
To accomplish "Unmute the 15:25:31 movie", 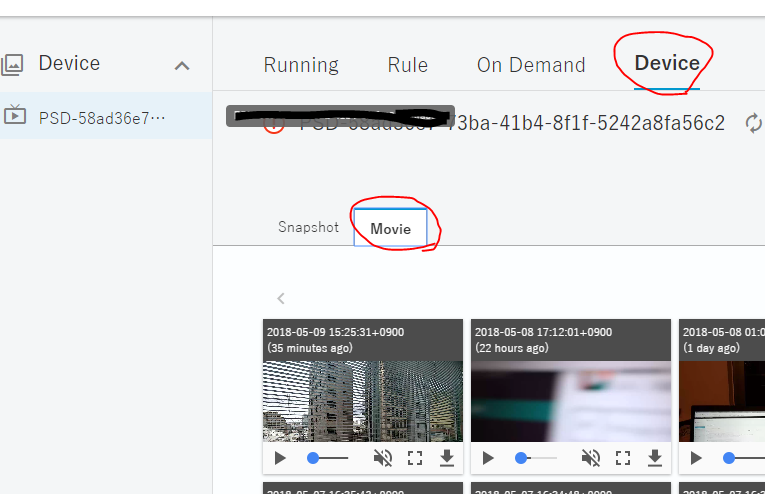I will click(x=382, y=458).
